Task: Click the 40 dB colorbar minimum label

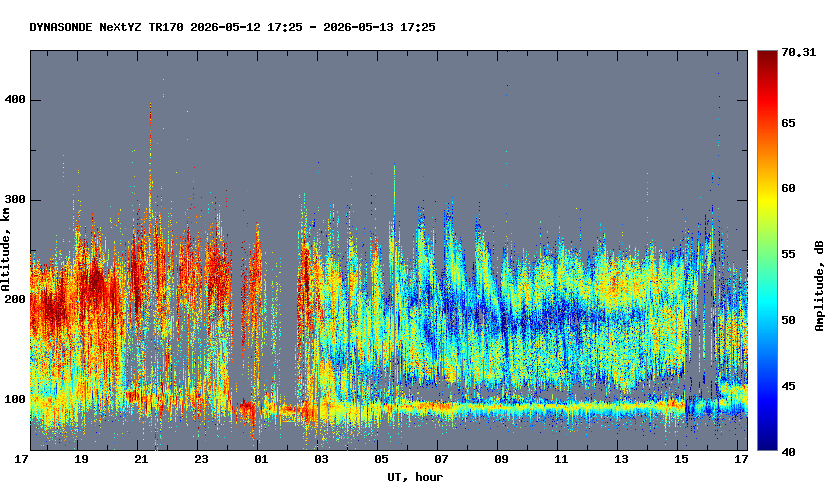Action: (788, 452)
